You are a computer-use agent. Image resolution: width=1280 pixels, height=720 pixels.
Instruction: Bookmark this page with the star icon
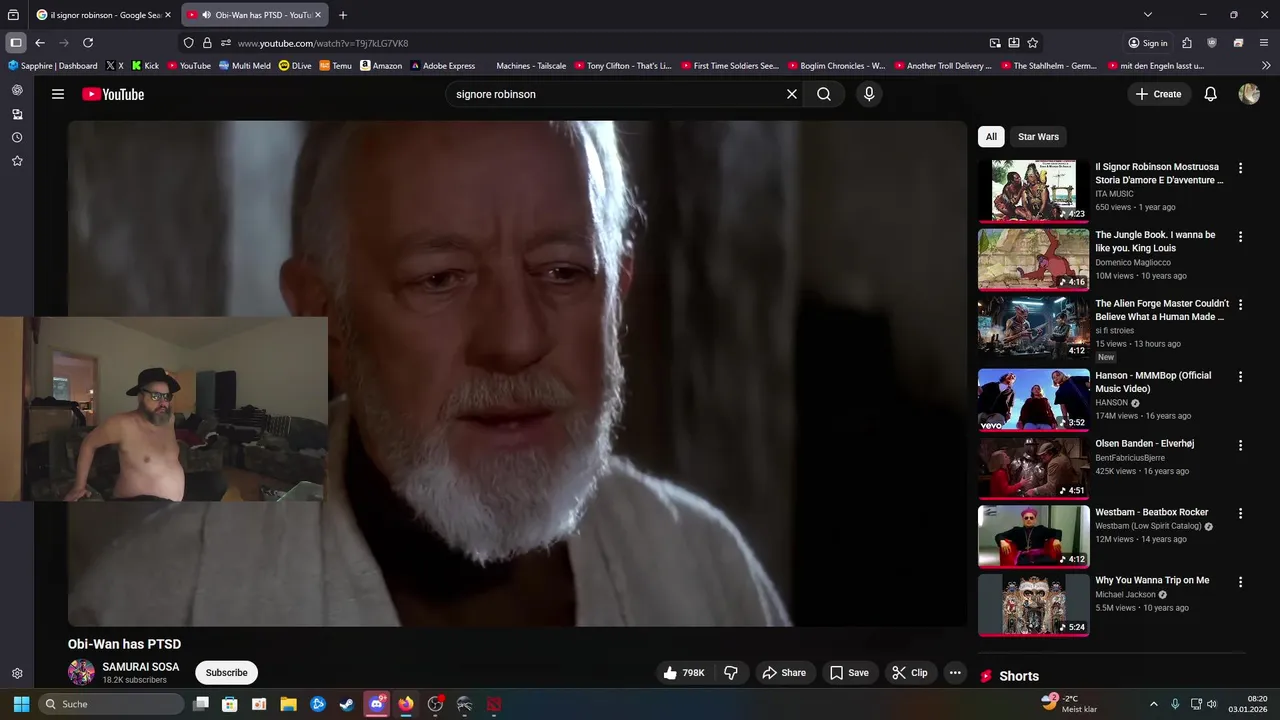point(1033,43)
